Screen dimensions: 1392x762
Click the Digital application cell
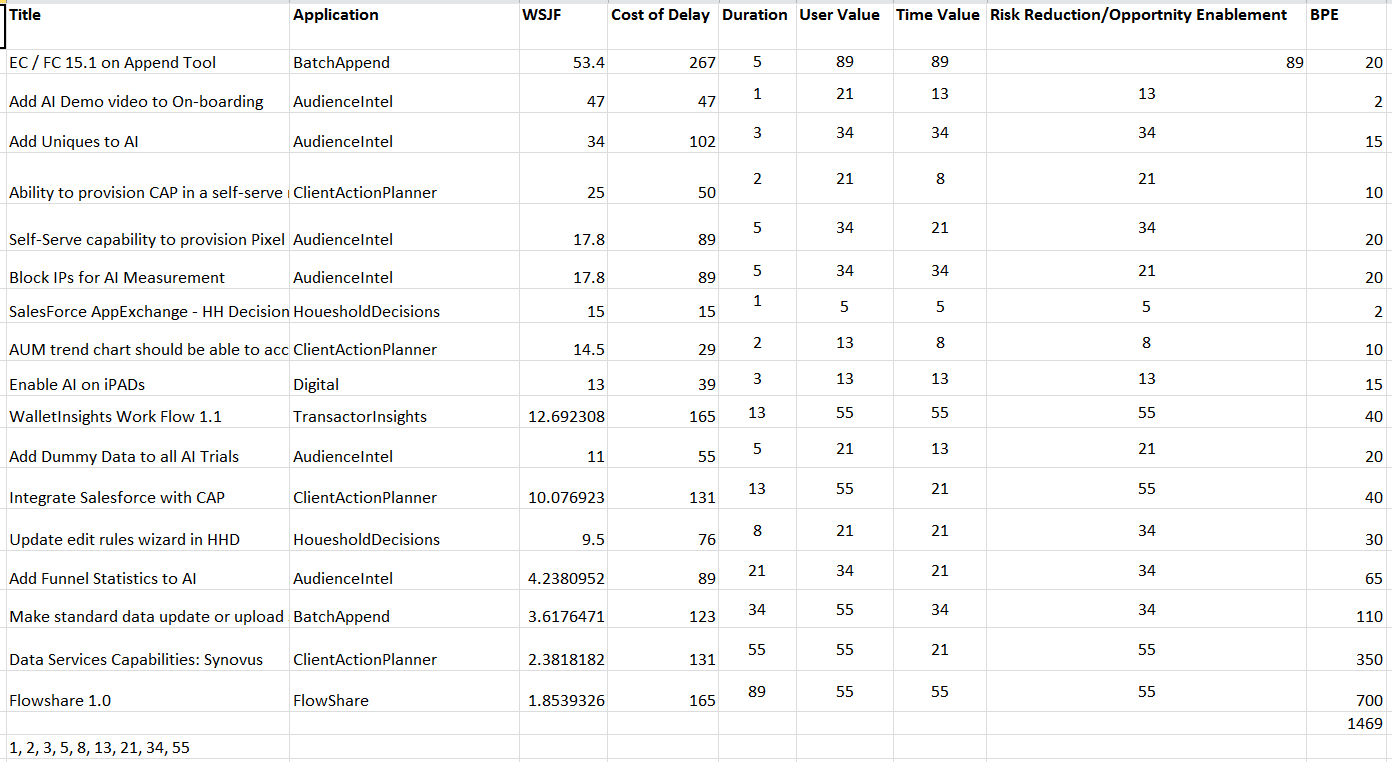click(405, 380)
